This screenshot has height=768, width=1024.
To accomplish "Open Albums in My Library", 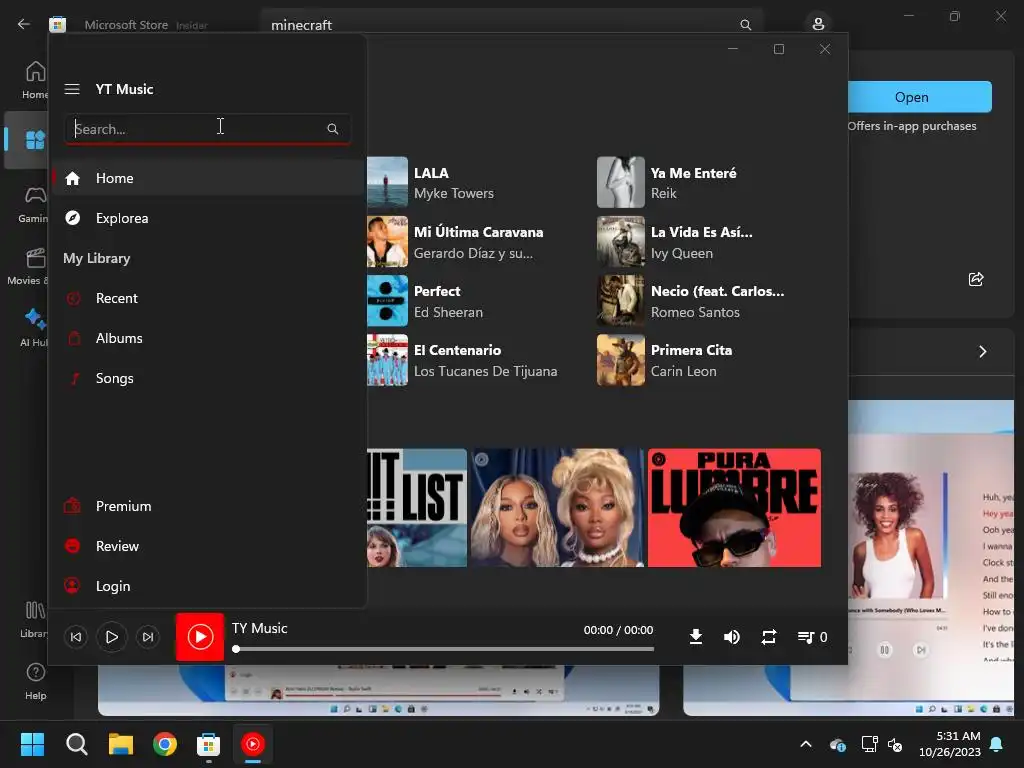I will 208,338.
